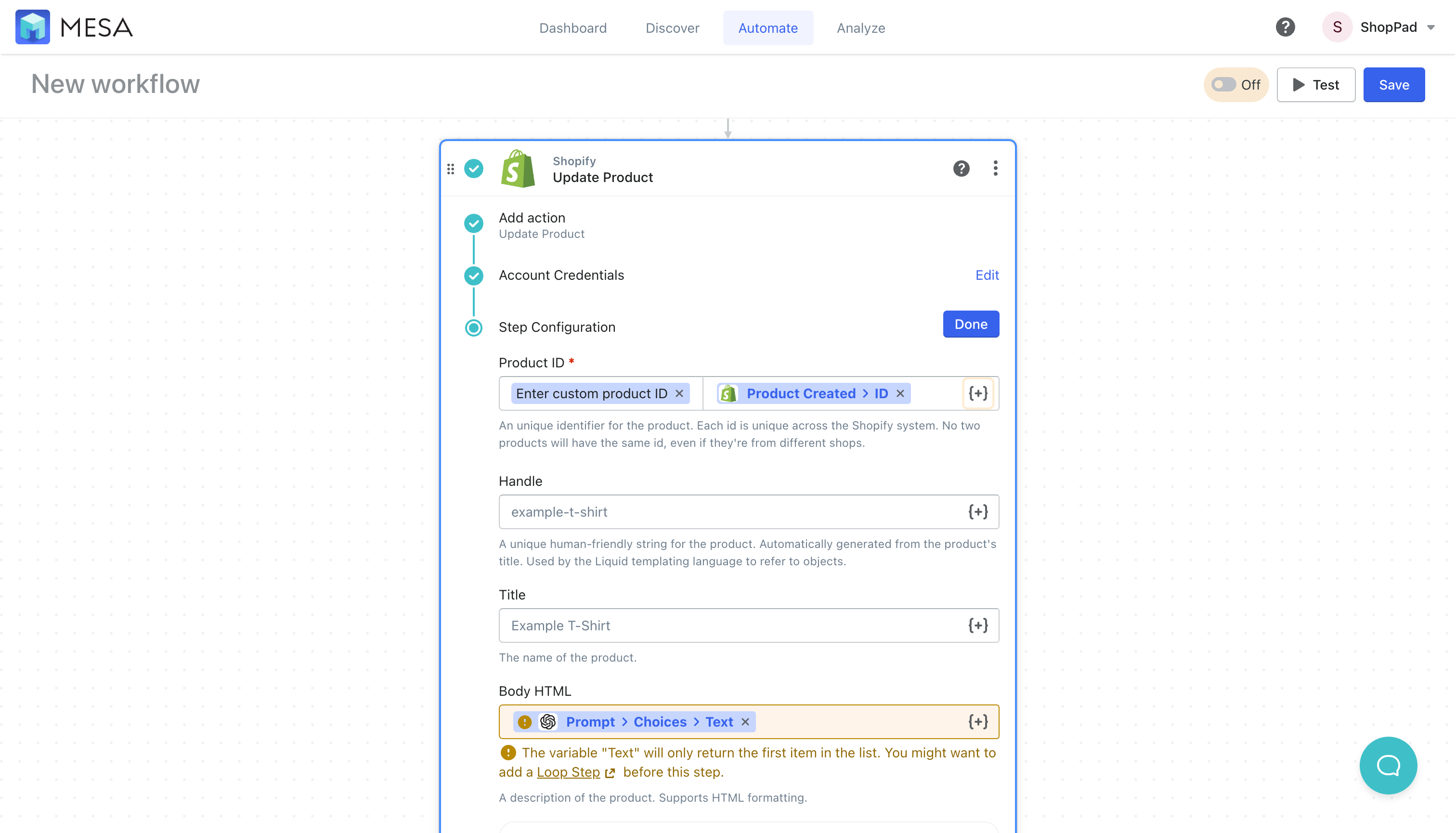The height and width of the screenshot is (833, 1456).
Task: Click the Enter custom product ID chip
Action: pos(600,393)
